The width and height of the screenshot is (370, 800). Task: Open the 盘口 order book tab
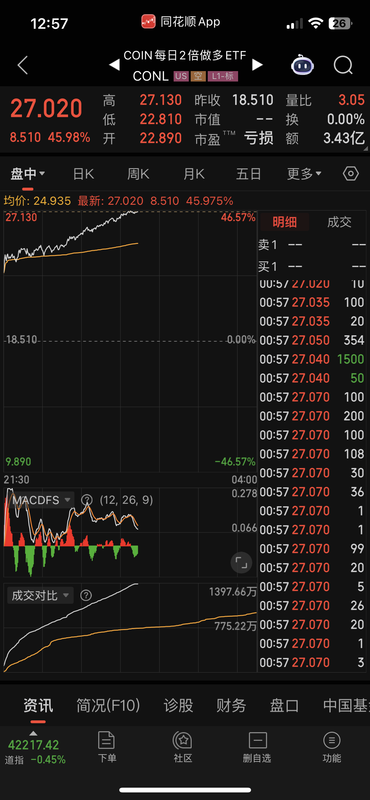[x=284, y=706]
